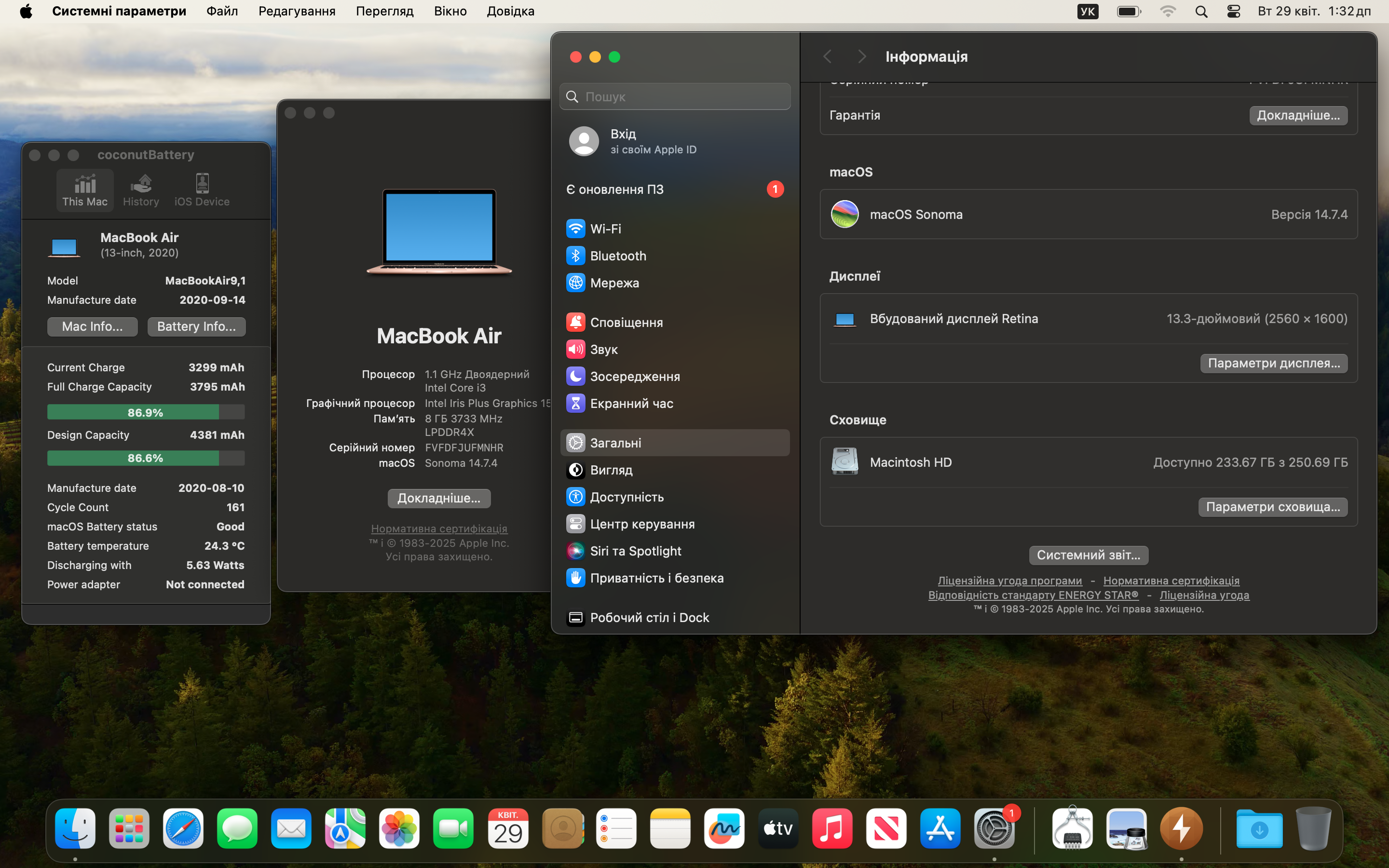Open Freeform from the Dock
Screen dimensions: 1389x868
pyautogui.click(x=724, y=828)
